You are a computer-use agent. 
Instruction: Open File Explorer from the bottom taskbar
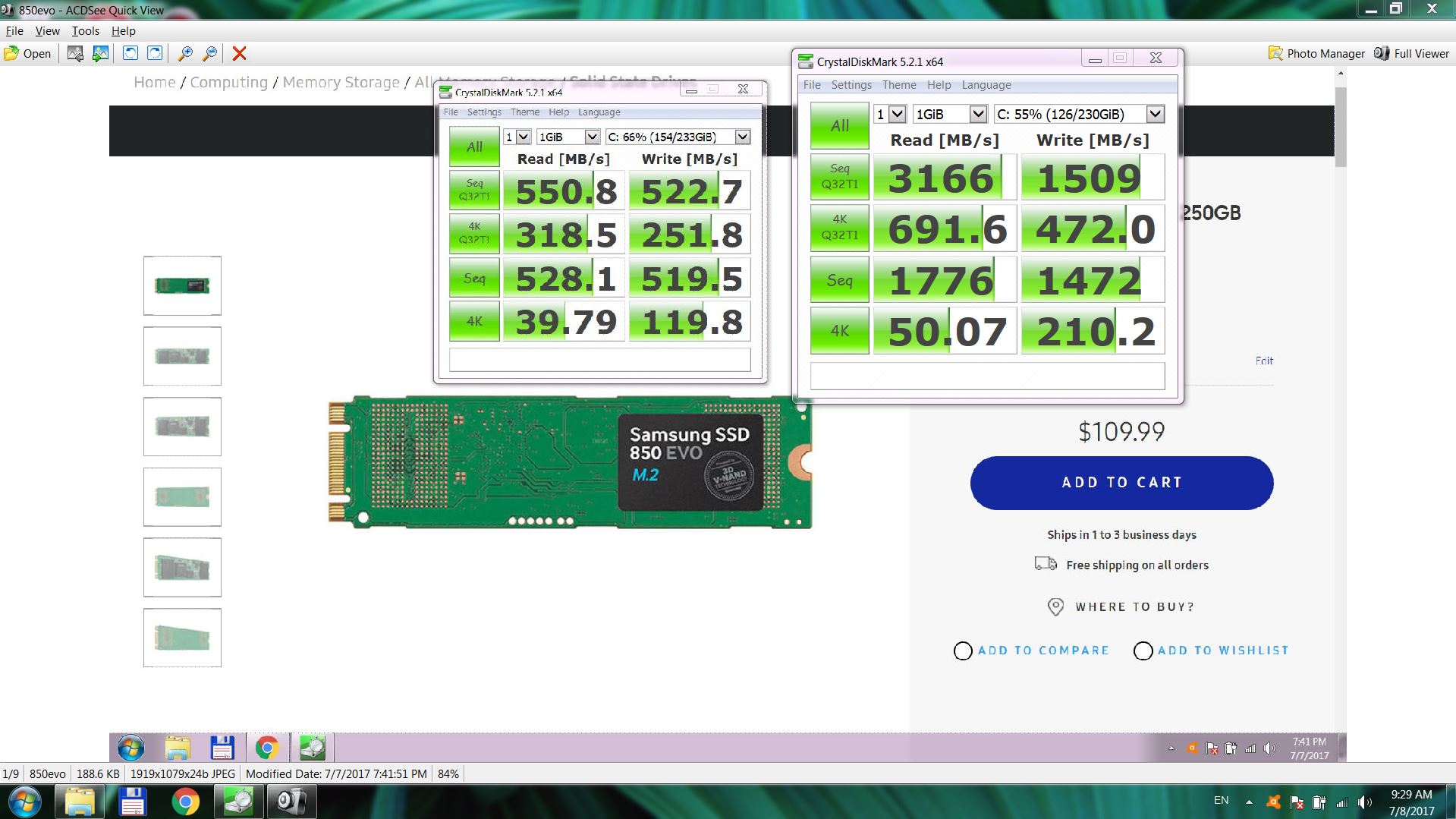80,802
